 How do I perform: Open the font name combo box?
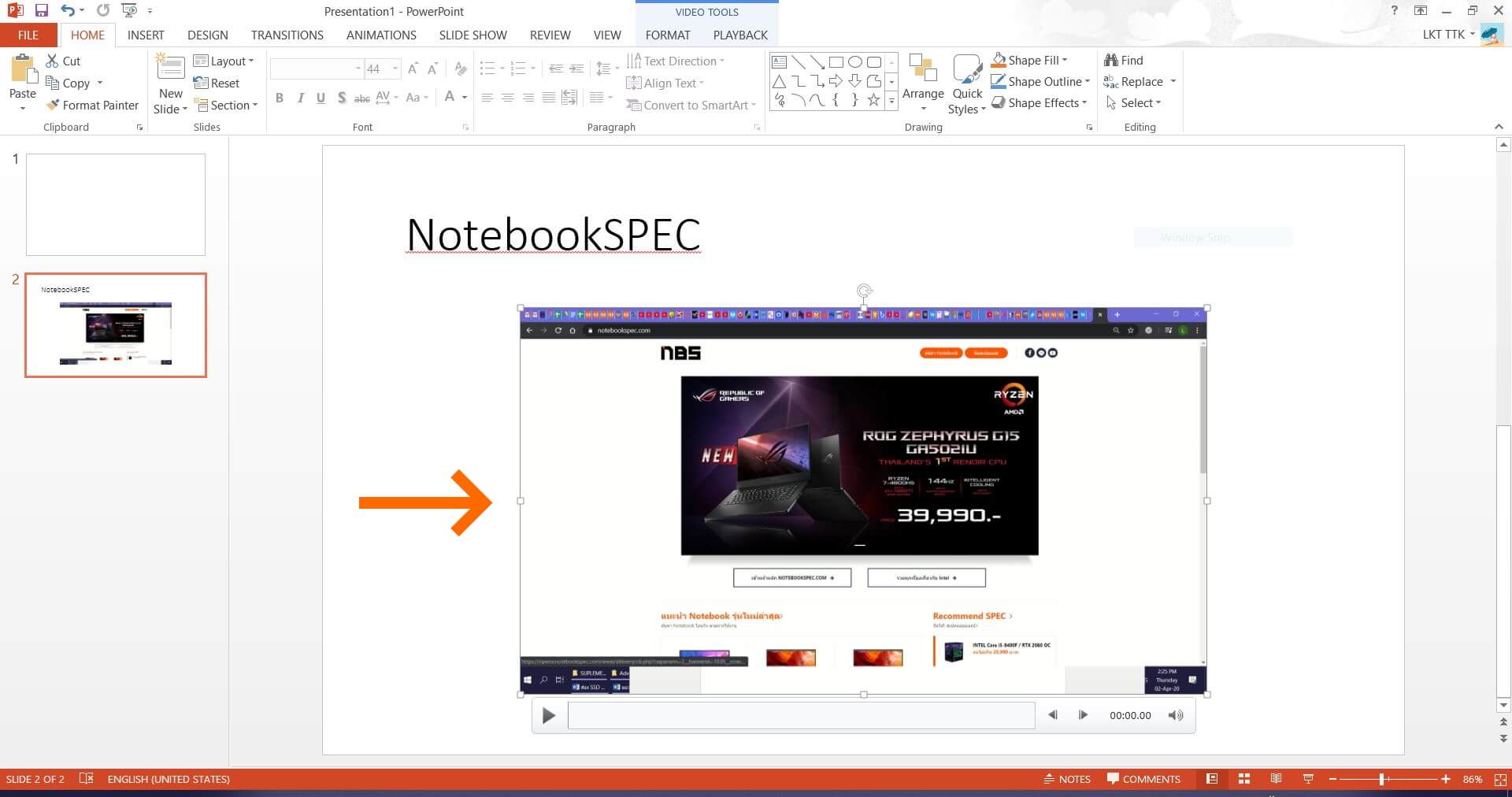(x=317, y=69)
